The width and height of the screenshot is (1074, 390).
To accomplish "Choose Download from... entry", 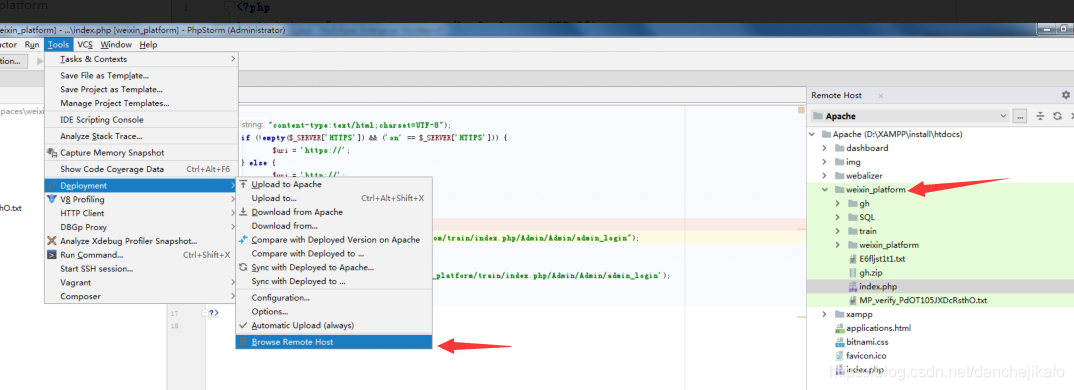I will click(284, 226).
